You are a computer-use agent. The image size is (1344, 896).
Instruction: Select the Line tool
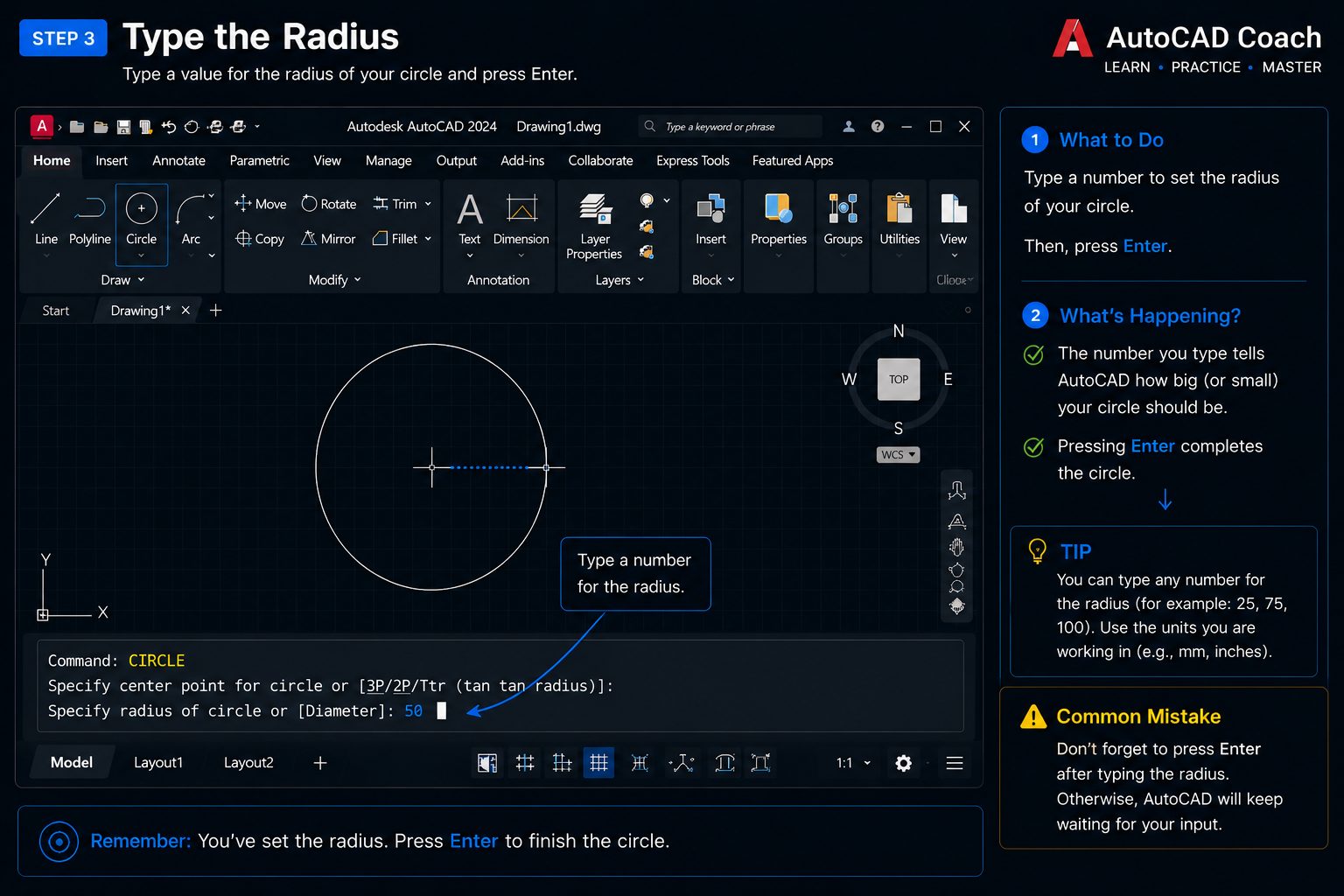45,219
